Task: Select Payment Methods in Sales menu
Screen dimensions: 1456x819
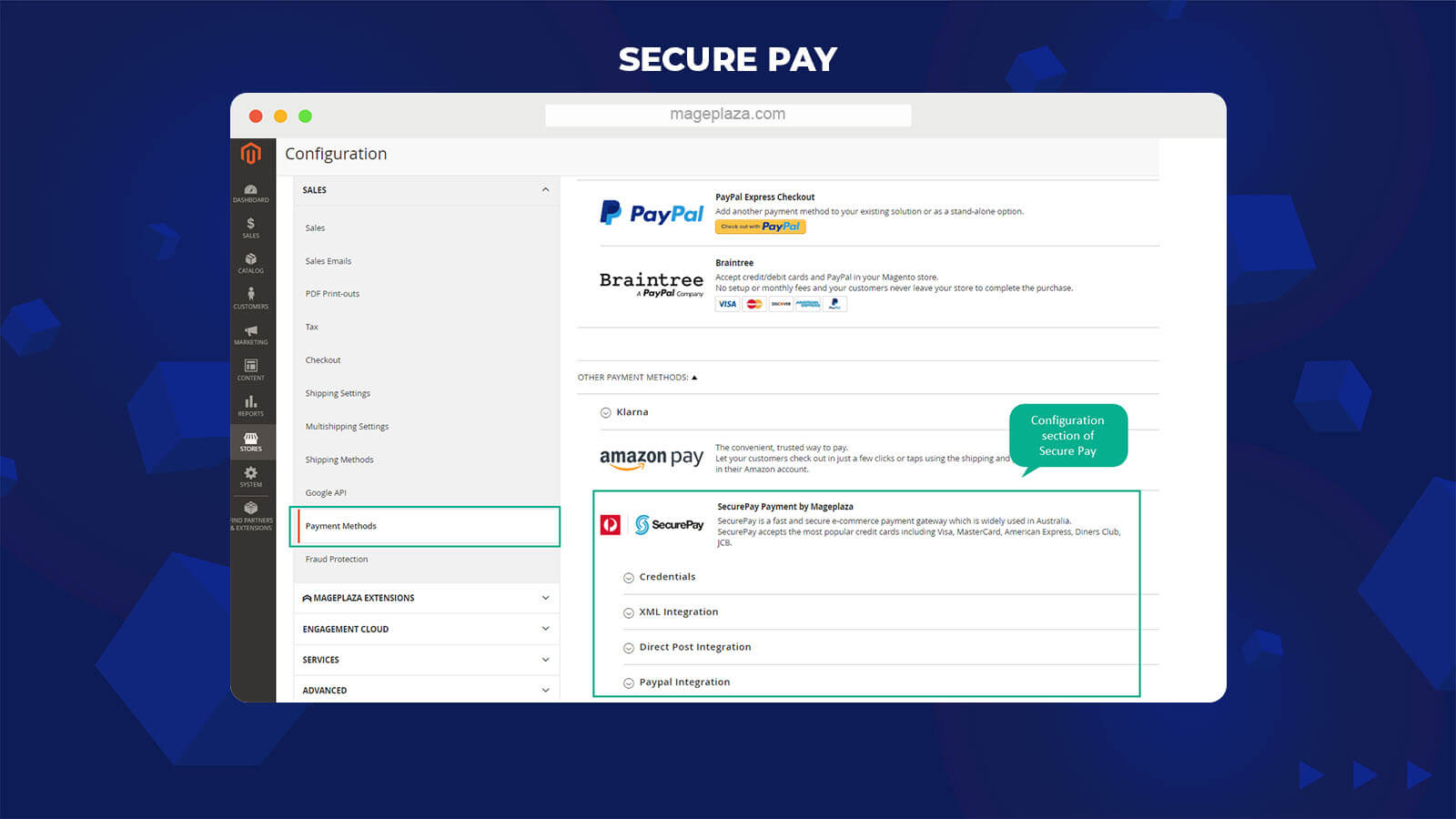Action: click(x=341, y=526)
